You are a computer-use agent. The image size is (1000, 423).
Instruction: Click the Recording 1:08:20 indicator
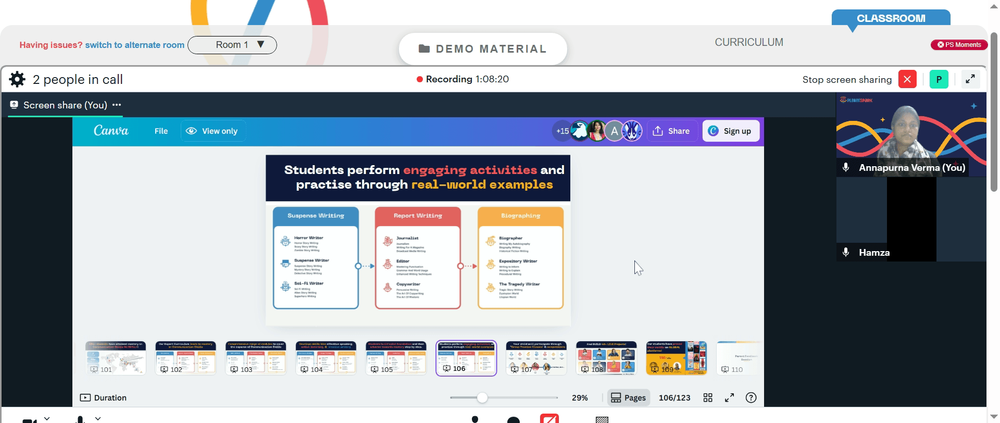tap(463, 79)
